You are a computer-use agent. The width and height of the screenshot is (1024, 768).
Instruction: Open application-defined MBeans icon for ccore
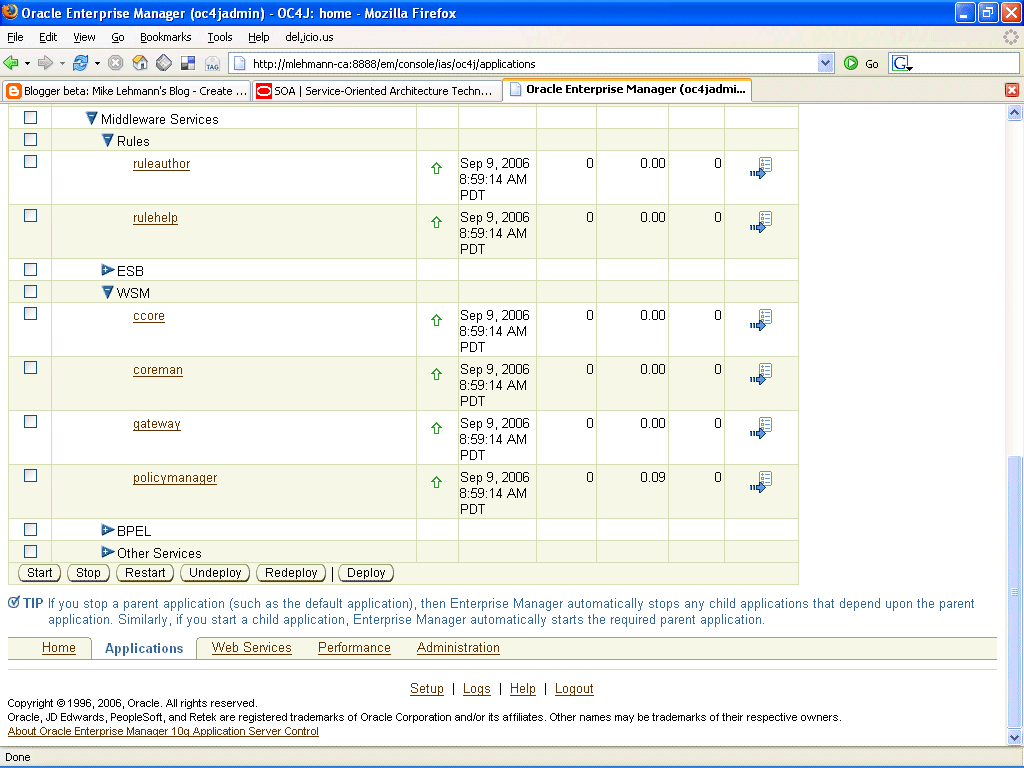tap(761, 320)
